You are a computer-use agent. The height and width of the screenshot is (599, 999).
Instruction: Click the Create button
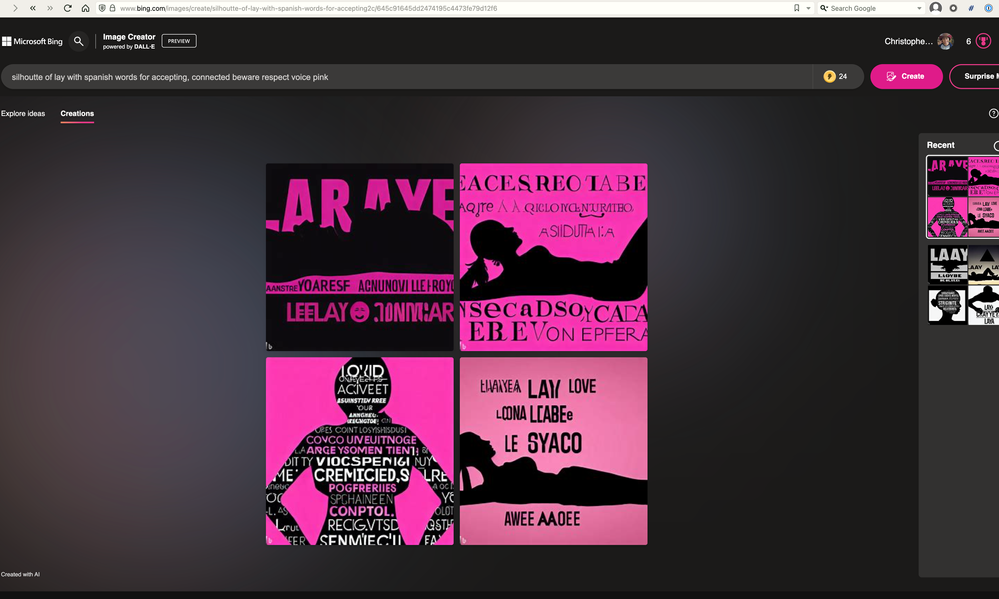[x=906, y=76]
